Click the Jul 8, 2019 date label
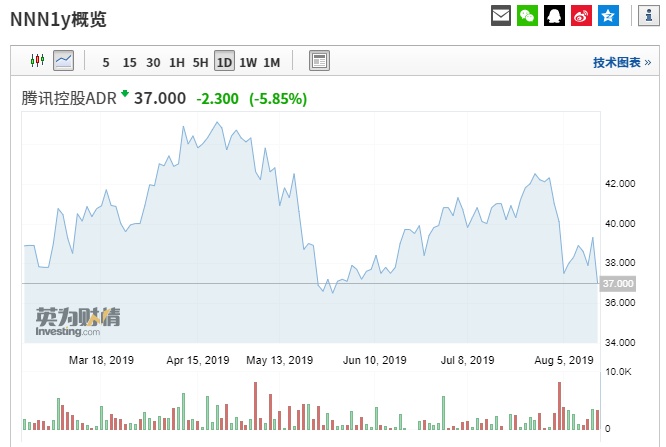Viewport: 666px width, 447px height. coord(468,360)
